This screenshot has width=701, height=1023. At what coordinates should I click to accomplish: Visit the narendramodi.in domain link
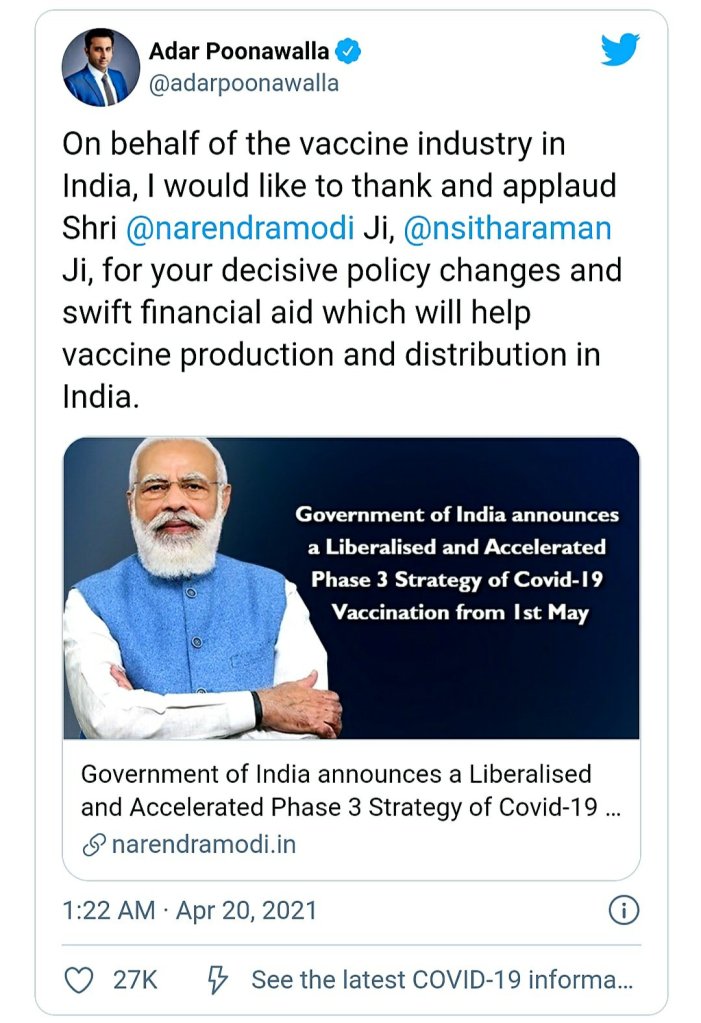click(203, 844)
